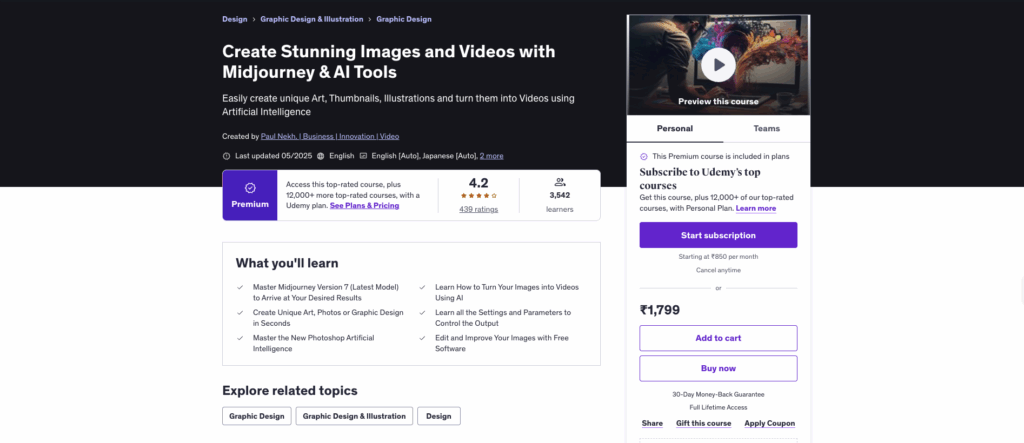Click the course preview thumbnail image

718,65
